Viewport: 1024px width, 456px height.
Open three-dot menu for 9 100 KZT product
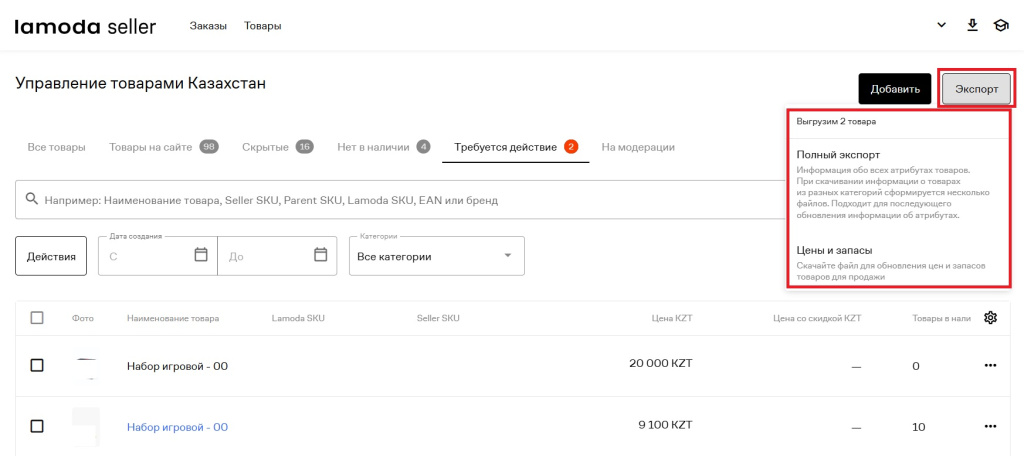[991, 427]
